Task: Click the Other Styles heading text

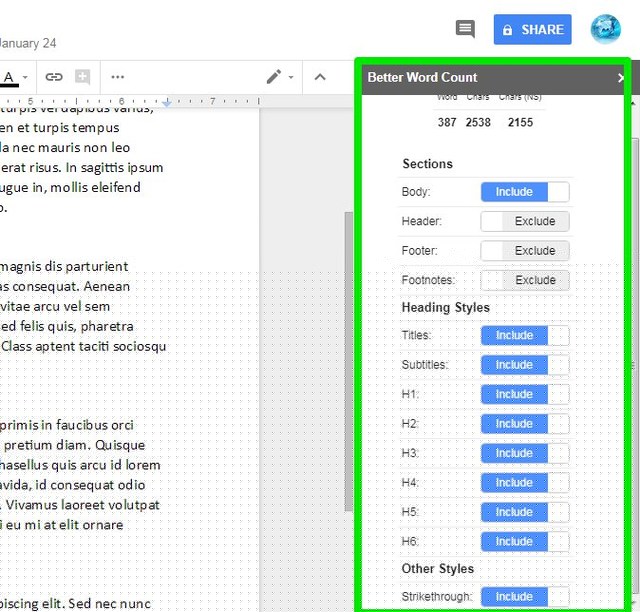Action: (438, 569)
